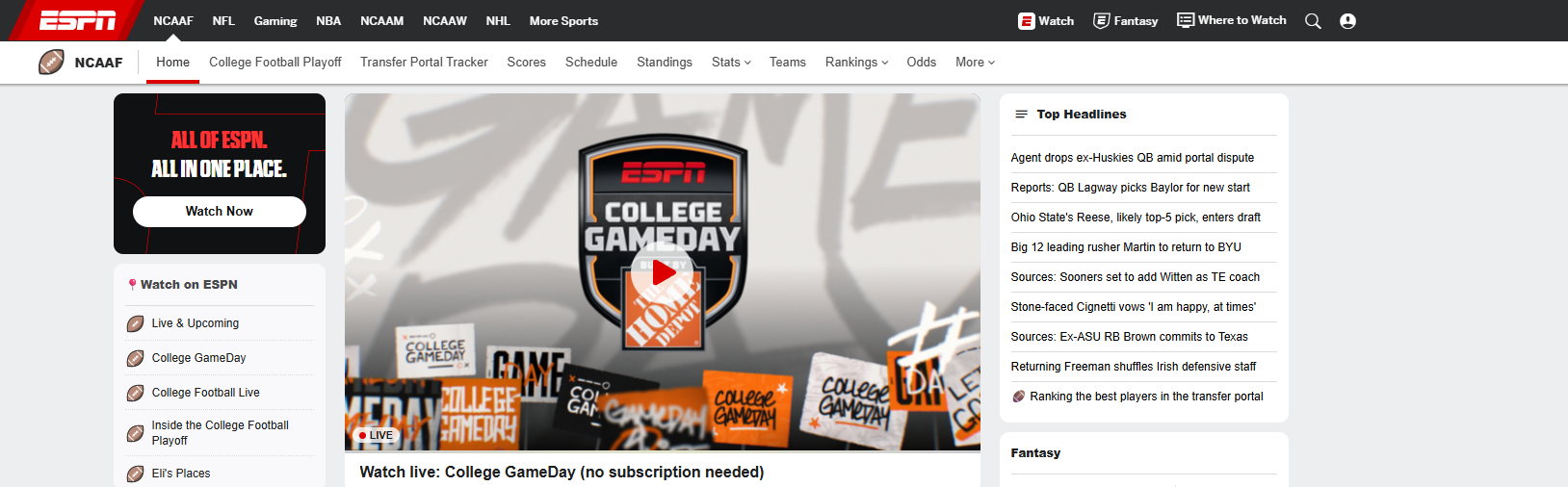The height and width of the screenshot is (487, 1568).
Task: Open the College Football Playoff tab
Action: (x=275, y=63)
